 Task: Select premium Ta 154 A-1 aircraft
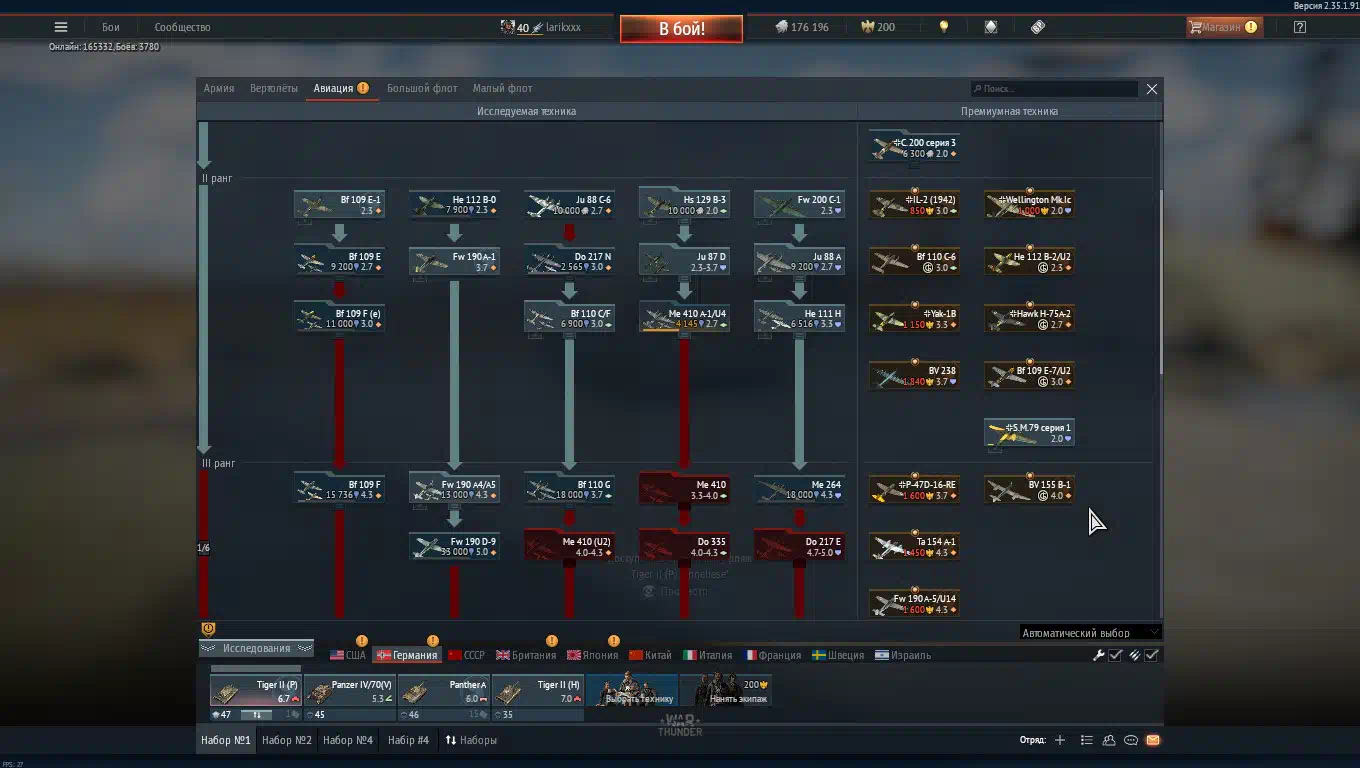tap(914, 547)
